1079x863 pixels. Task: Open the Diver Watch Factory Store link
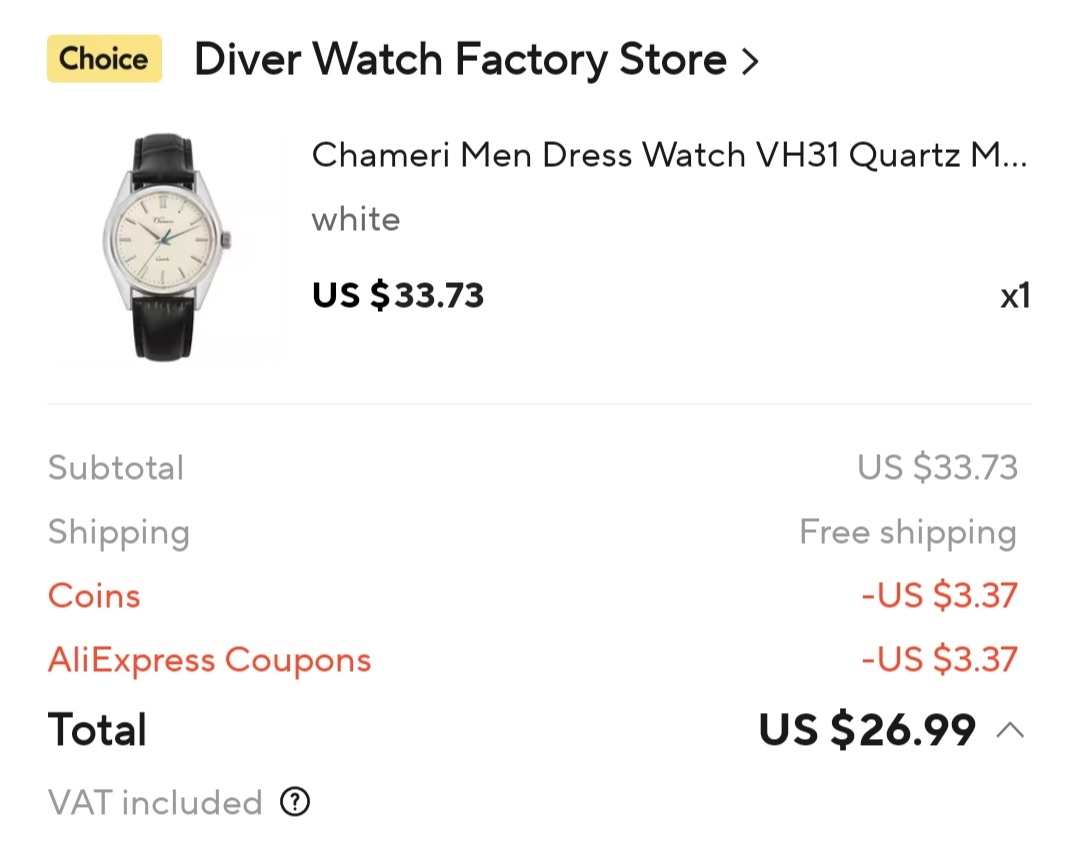coord(460,60)
